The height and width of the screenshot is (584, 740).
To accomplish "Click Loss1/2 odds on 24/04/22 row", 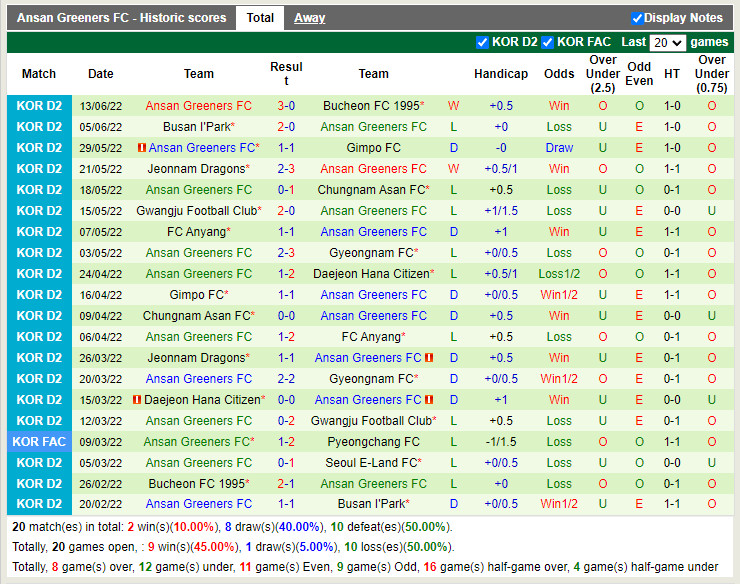I will click(559, 274).
